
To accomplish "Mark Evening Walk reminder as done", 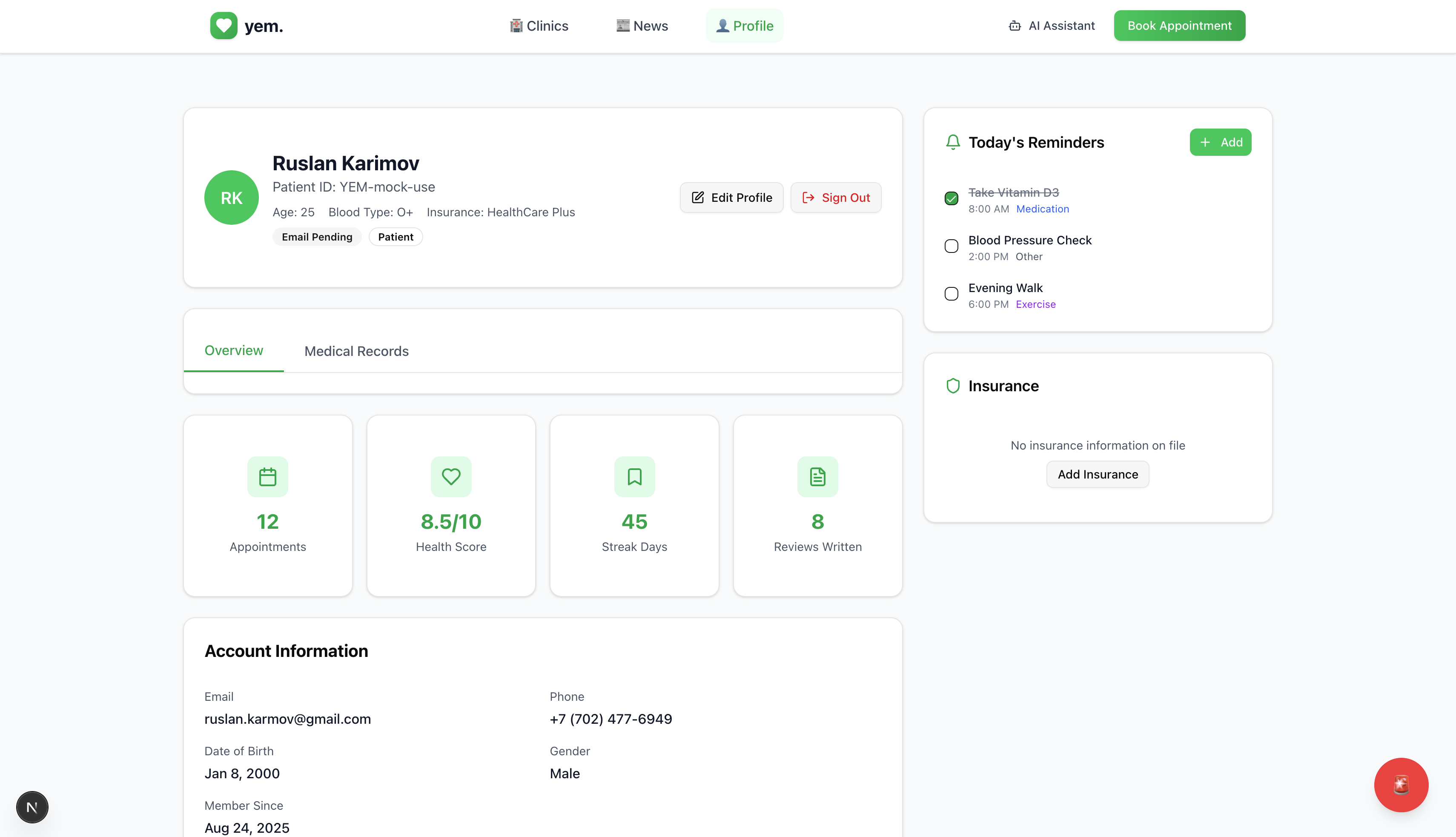I will [x=952, y=294].
